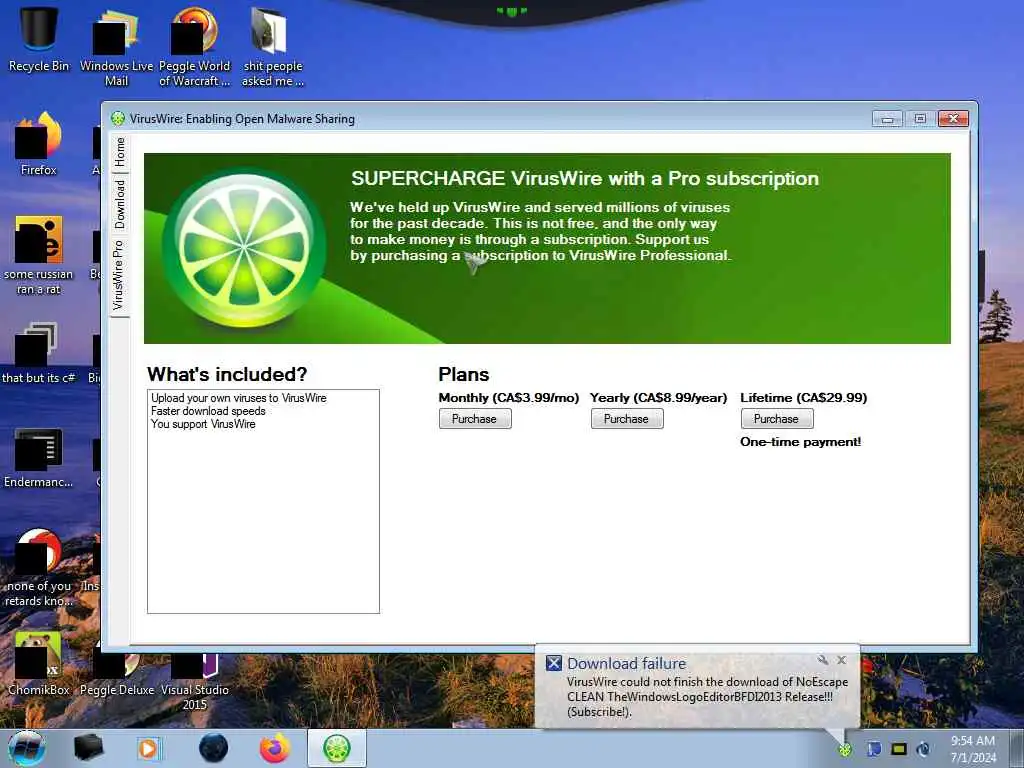1024x768 pixels.
Task: Minimize the VirusWire window
Action: click(x=888, y=119)
